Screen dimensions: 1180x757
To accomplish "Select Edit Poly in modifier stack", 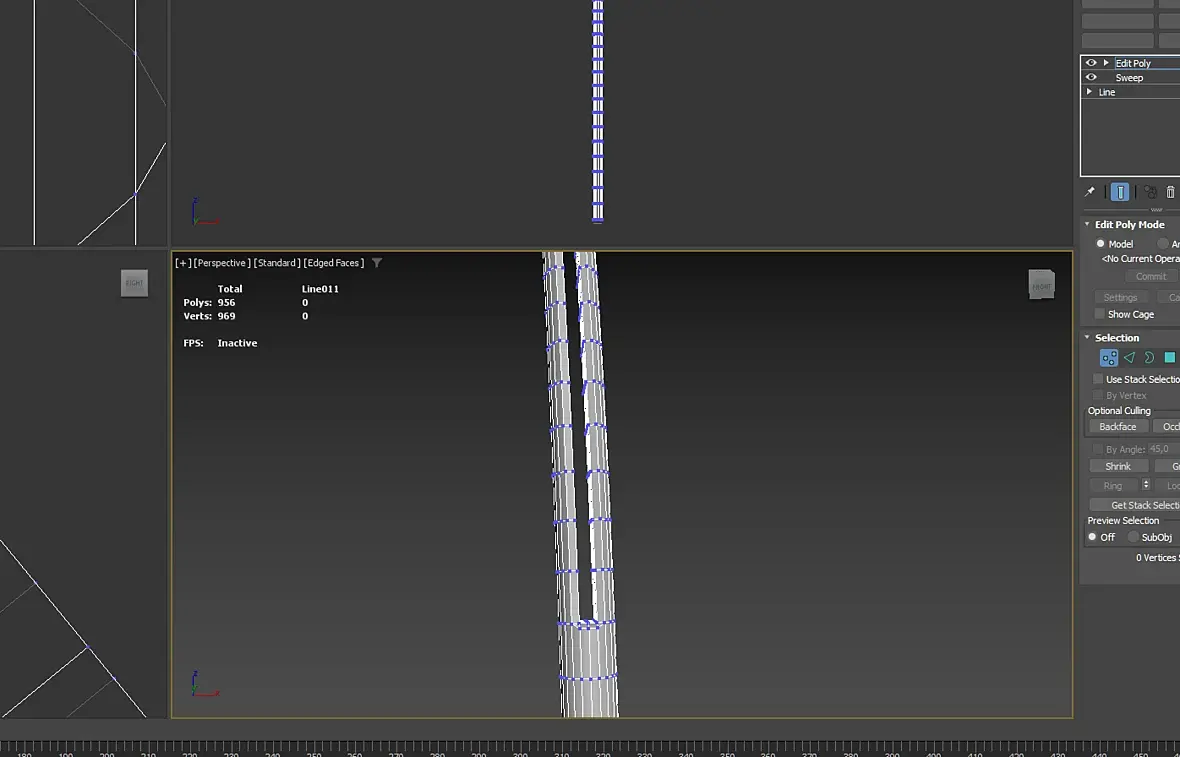I will pos(1133,63).
